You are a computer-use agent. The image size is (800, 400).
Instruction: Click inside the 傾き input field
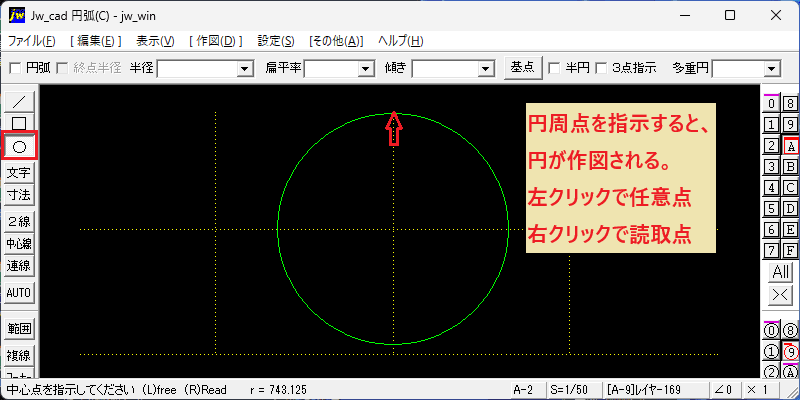(x=446, y=69)
